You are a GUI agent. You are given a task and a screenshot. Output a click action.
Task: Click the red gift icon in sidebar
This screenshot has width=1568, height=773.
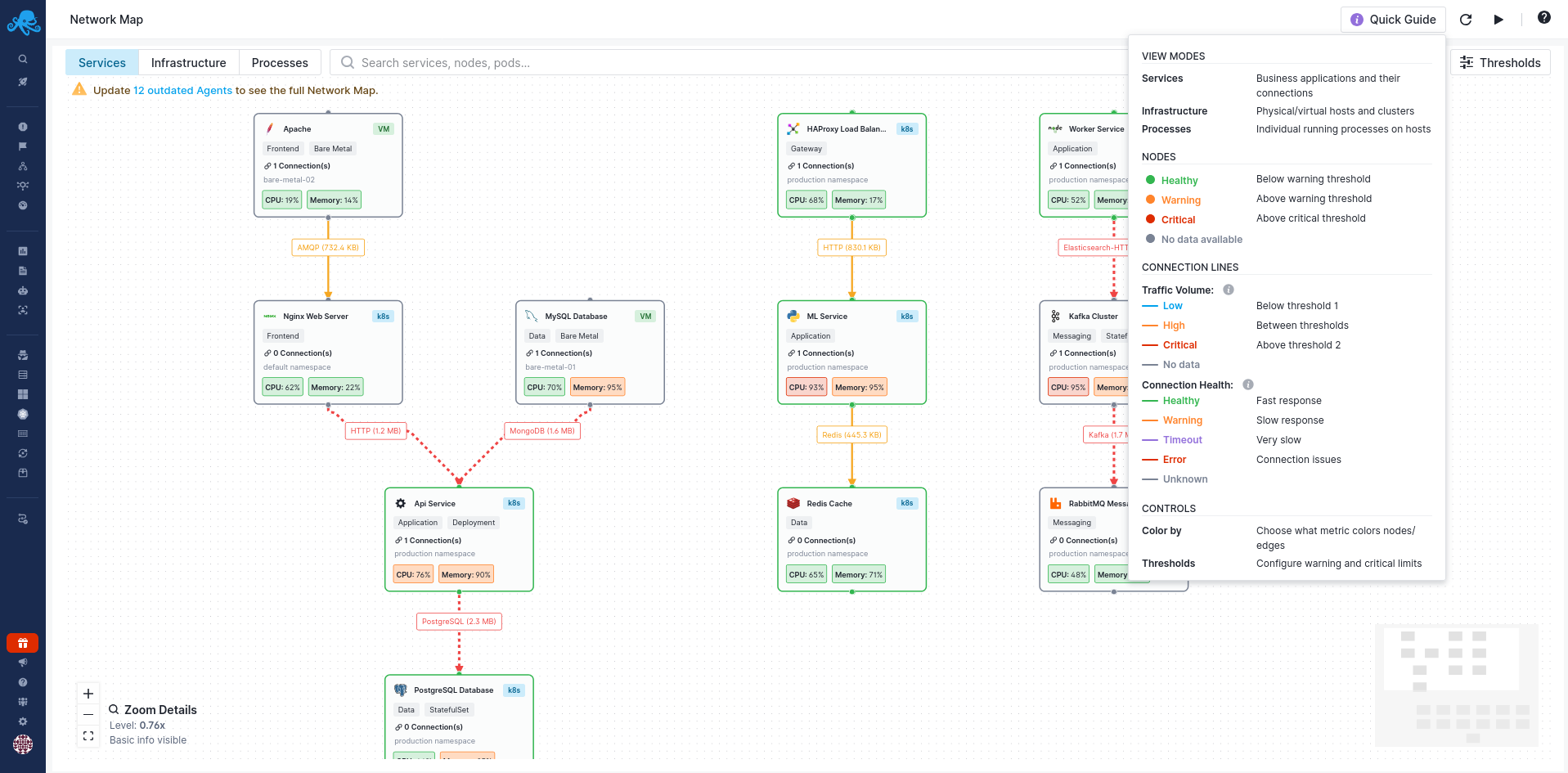23,643
